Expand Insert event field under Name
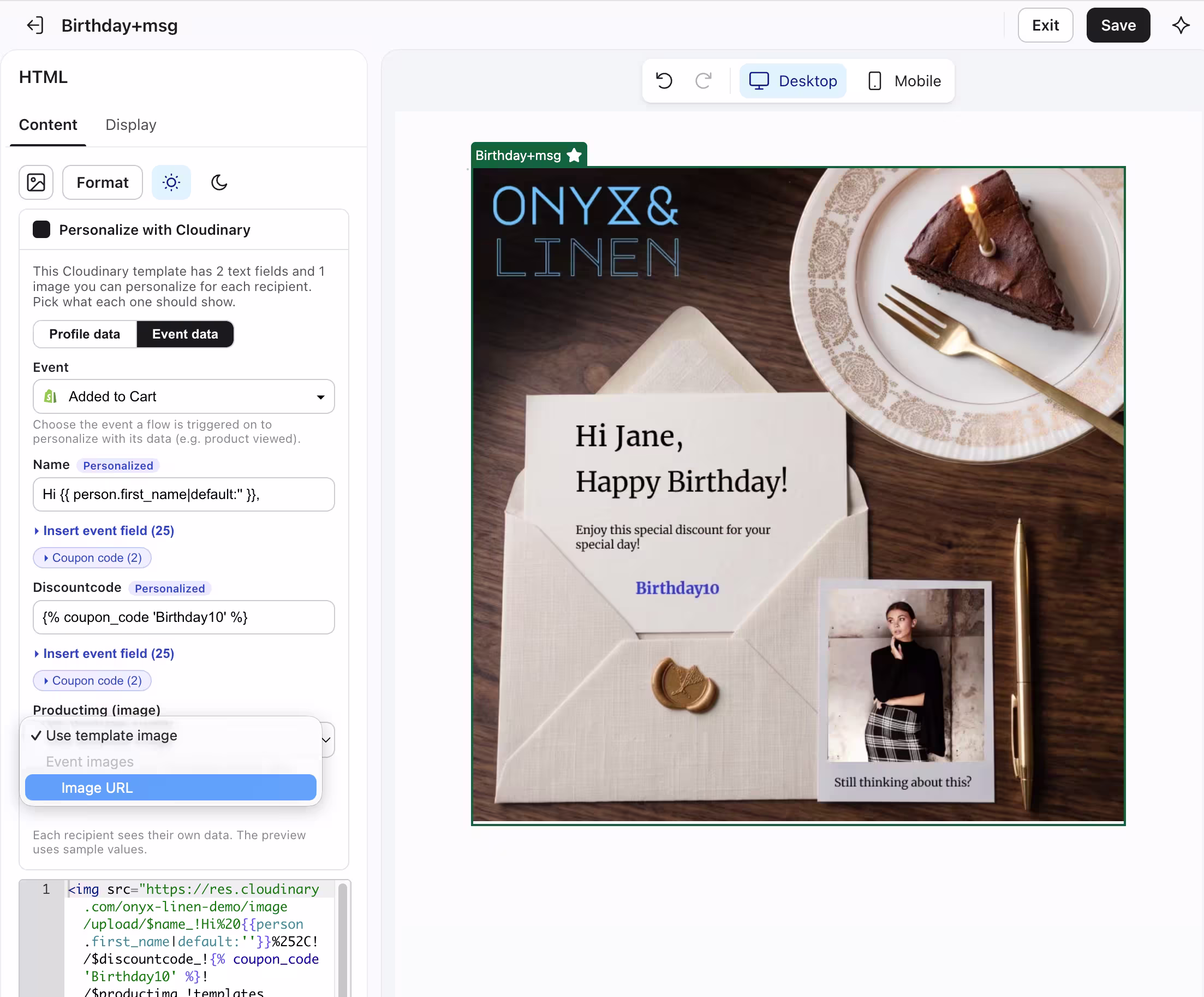 [104, 531]
